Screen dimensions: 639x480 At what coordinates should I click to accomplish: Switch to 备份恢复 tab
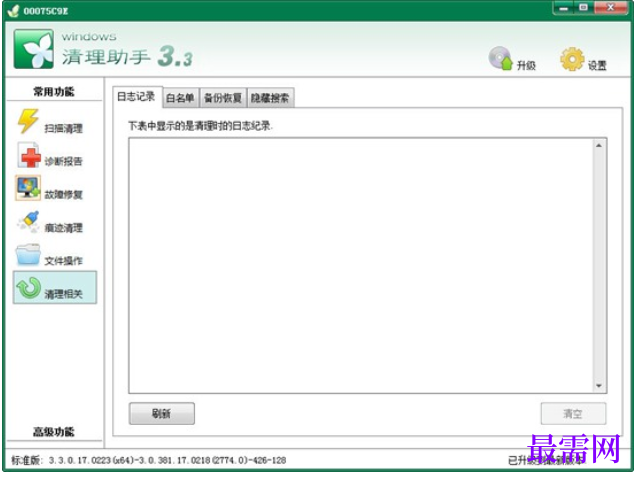pos(223,98)
